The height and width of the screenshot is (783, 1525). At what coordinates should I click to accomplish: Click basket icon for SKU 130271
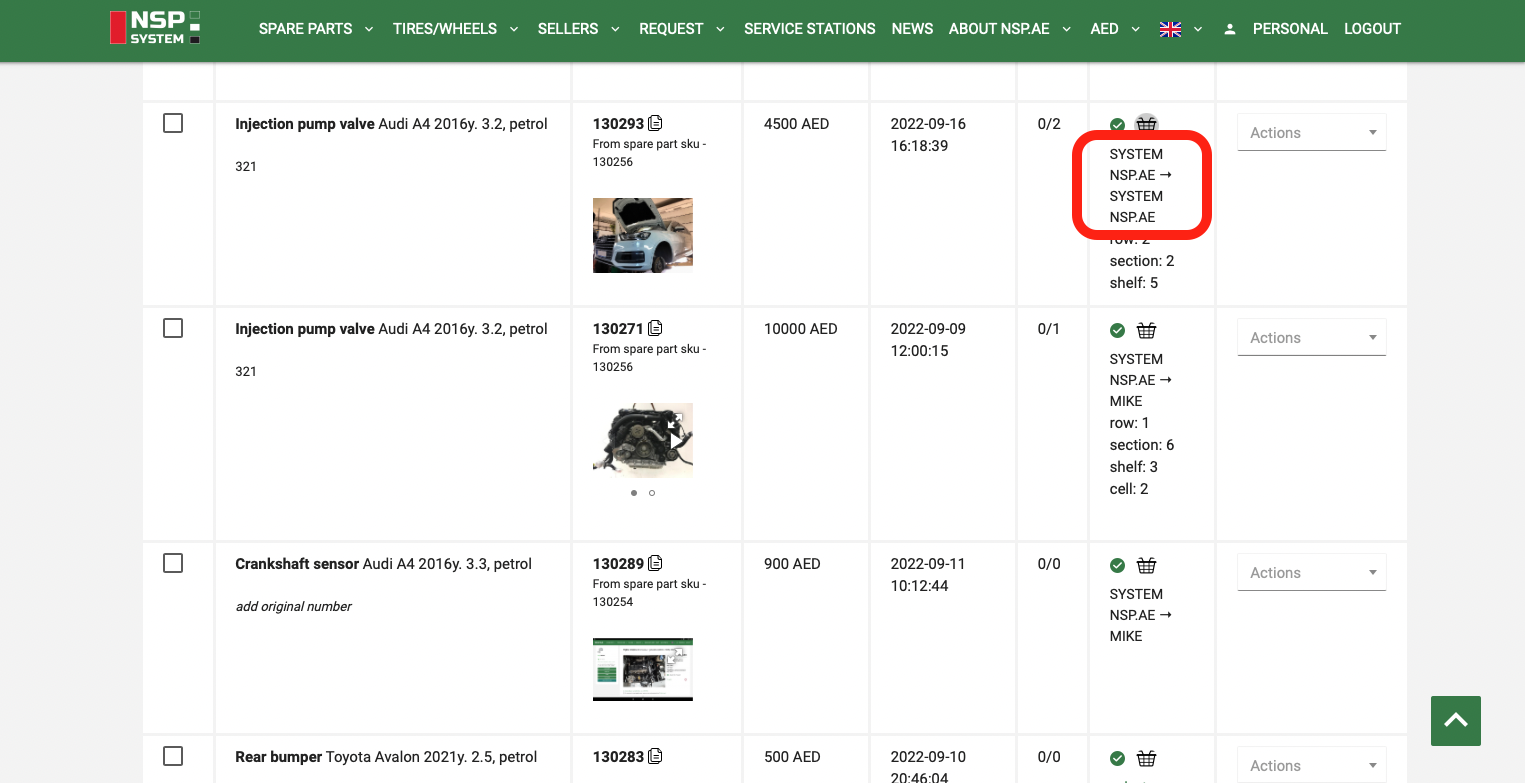coord(1146,330)
